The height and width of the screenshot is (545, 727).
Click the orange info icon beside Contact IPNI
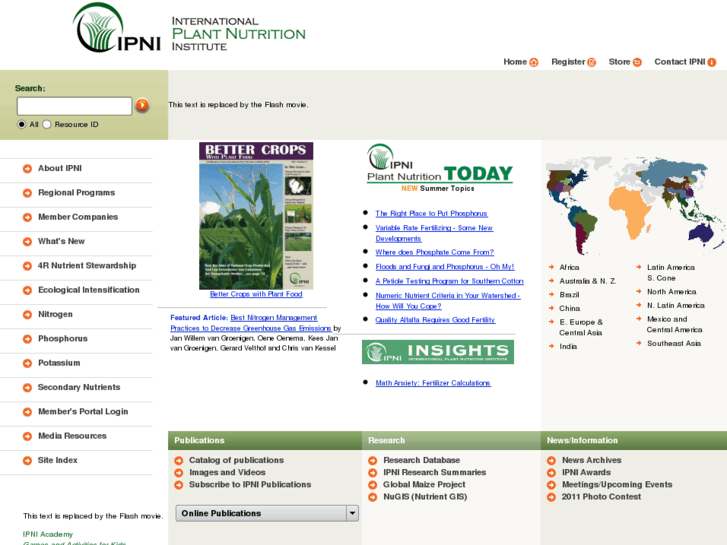pyautogui.click(x=712, y=62)
